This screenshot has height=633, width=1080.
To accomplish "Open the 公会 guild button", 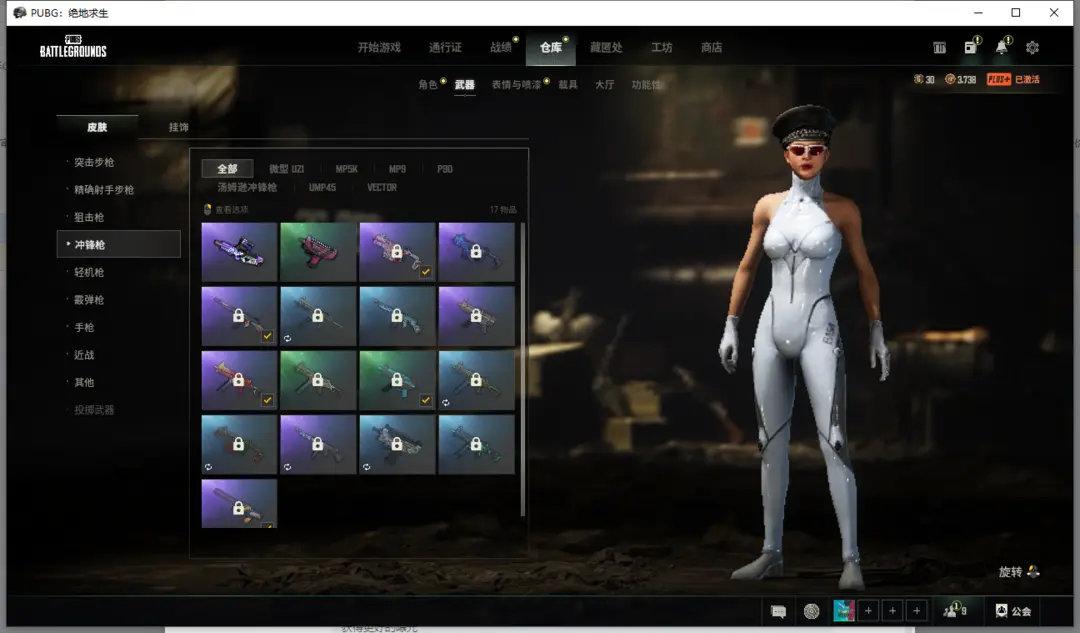I will (1013, 611).
